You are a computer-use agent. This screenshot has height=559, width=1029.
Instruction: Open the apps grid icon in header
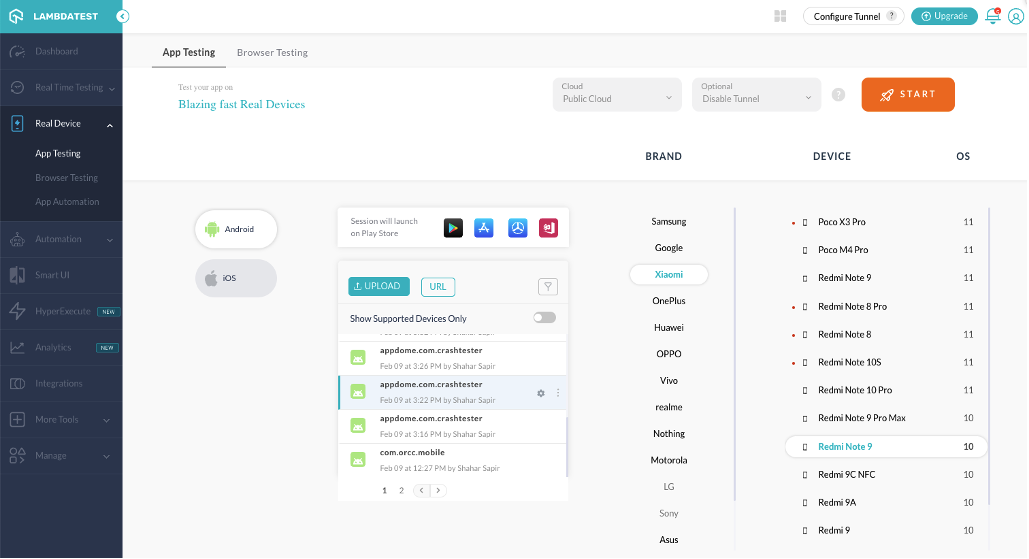tap(780, 16)
